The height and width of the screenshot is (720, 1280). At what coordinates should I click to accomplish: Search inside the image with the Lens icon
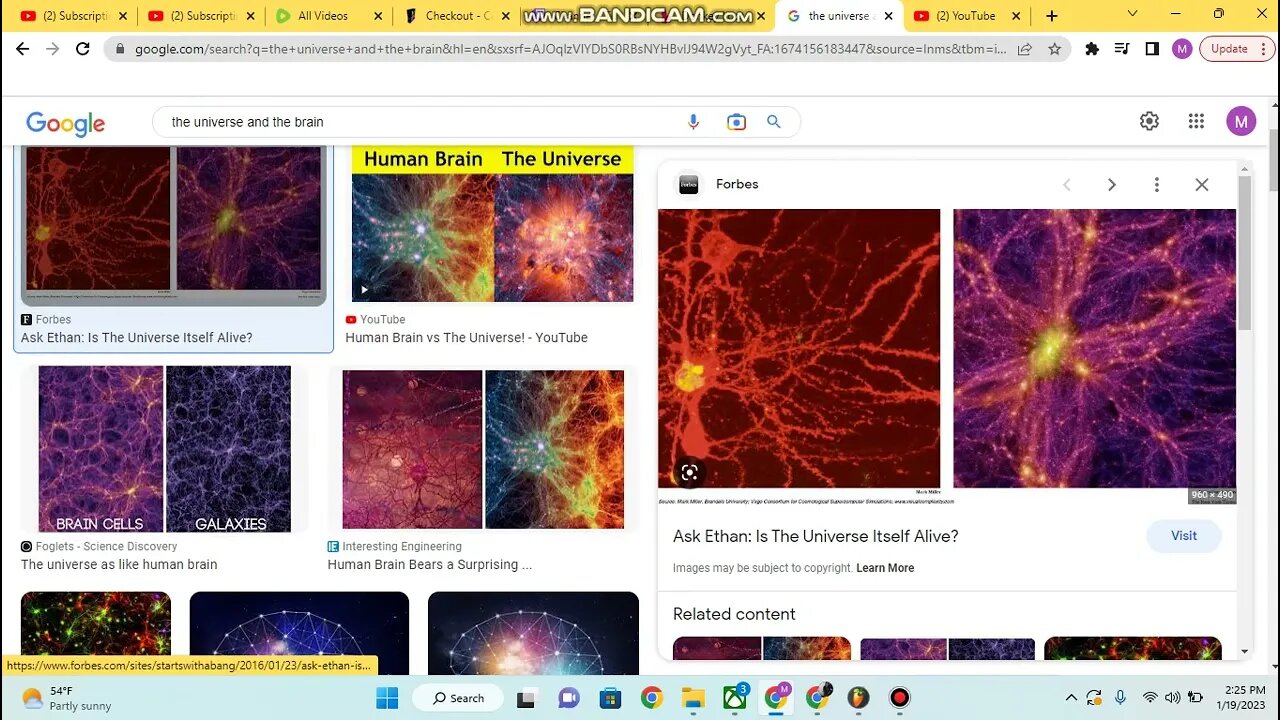[x=689, y=473]
